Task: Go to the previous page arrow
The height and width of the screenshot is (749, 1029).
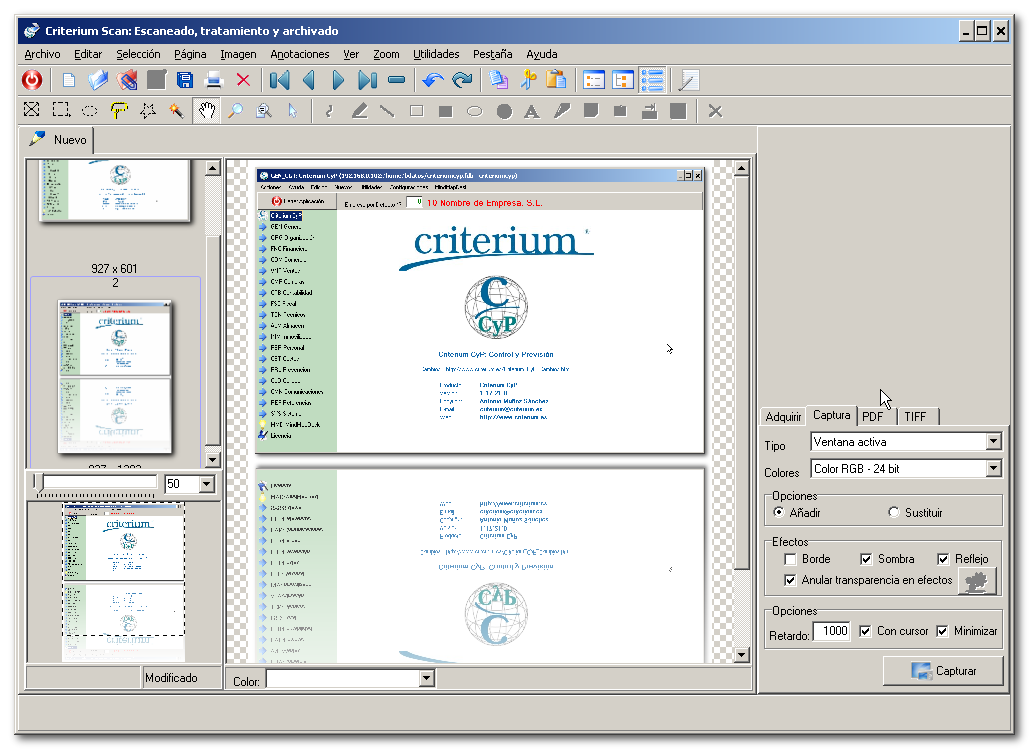Action: tap(308, 80)
